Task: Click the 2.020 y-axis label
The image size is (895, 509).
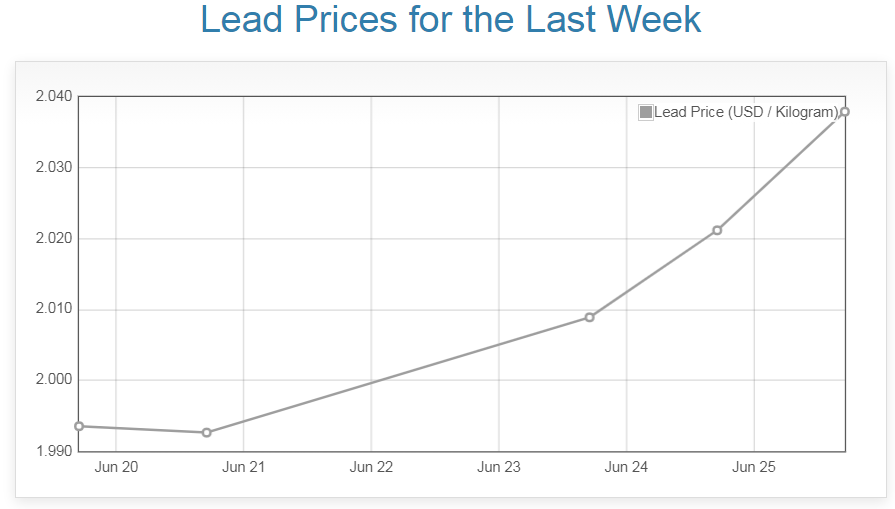Action: coord(53,239)
